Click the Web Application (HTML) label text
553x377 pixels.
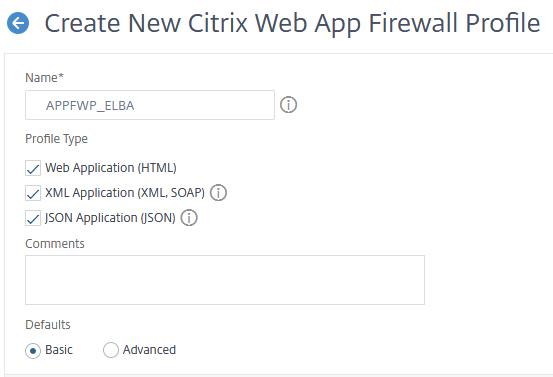(111, 168)
